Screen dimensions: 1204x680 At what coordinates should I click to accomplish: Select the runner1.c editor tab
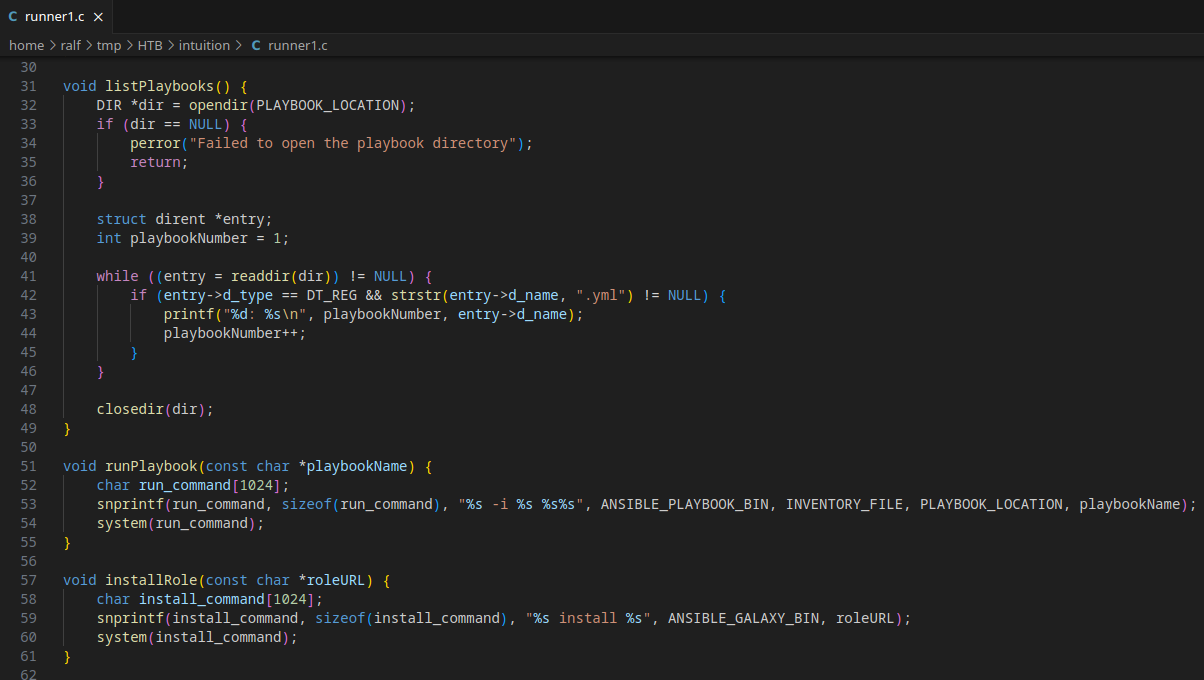tap(56, 16)
